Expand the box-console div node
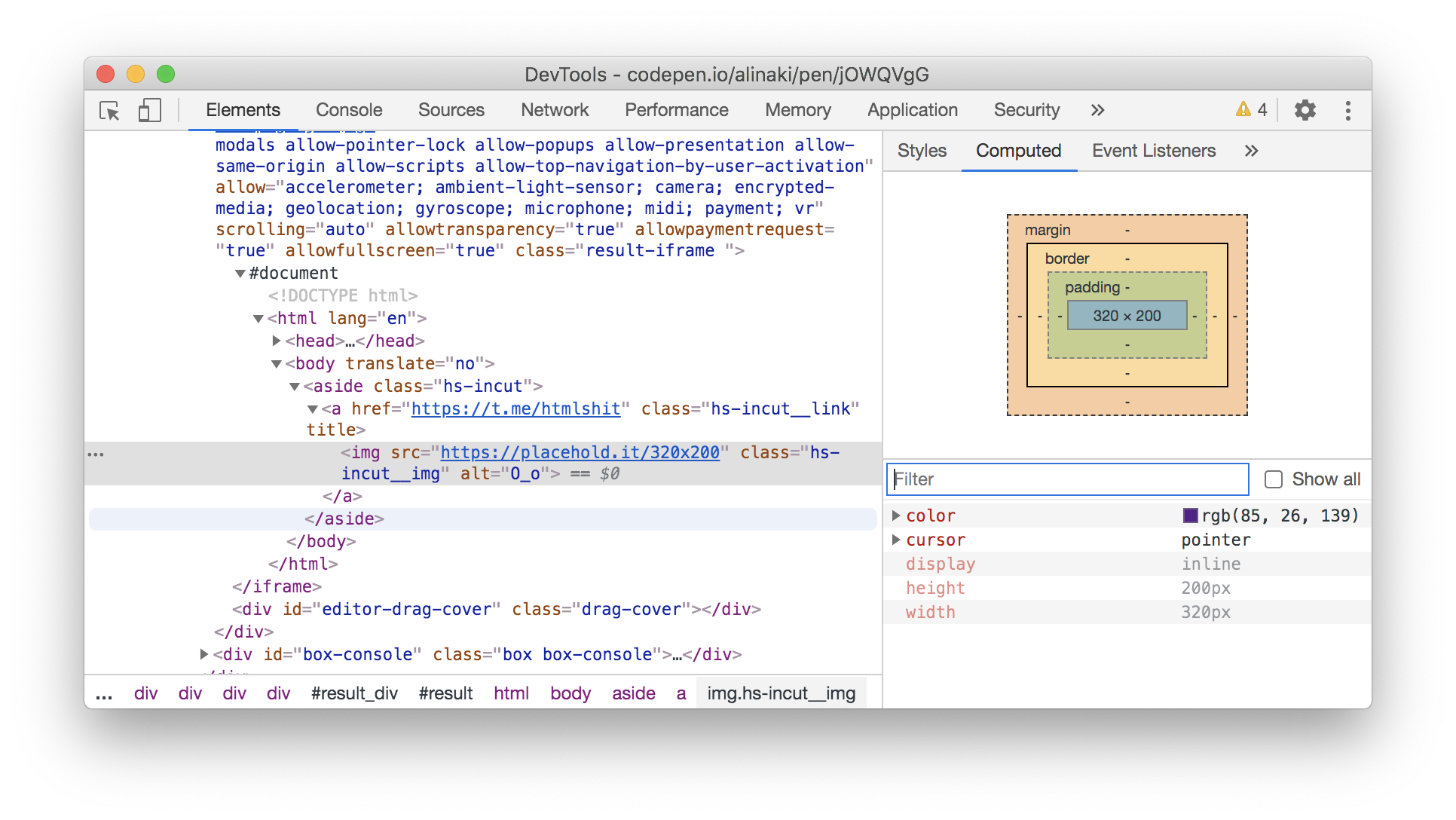 coord(203,654)
